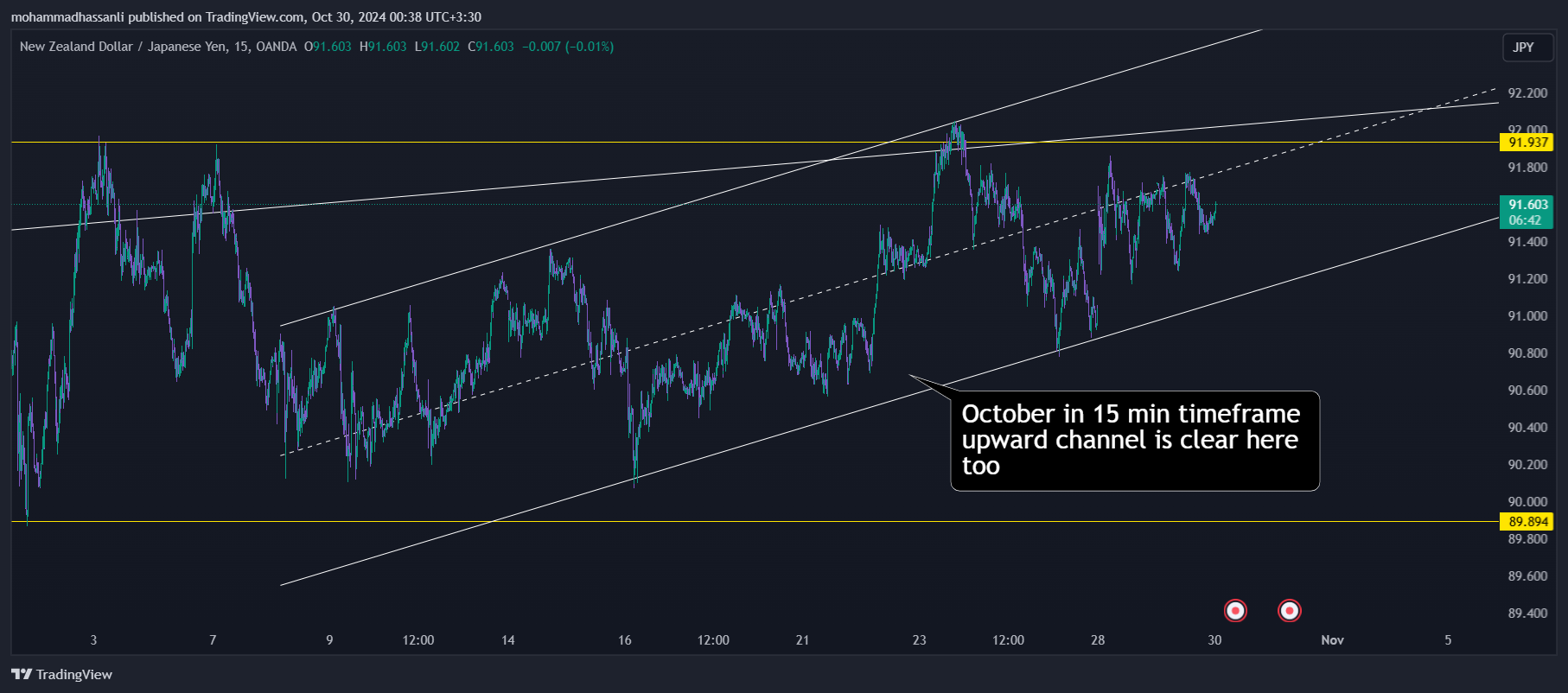Click the TradingView logo icon
This screenshot has width=1568, height=693.
[x=22, y=674]
